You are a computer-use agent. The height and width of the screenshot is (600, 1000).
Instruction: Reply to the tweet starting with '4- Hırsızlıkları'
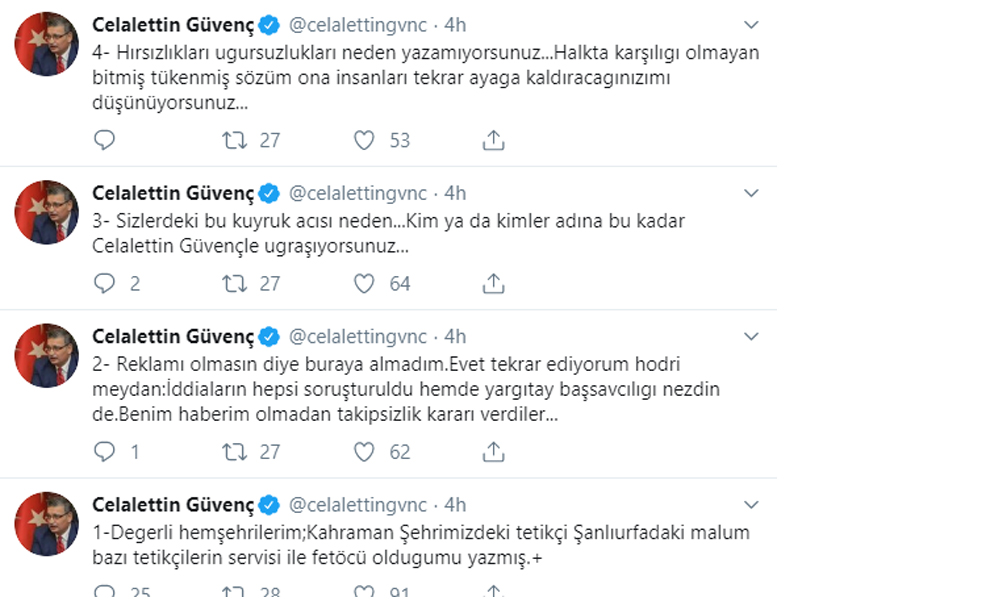[105, 141]
